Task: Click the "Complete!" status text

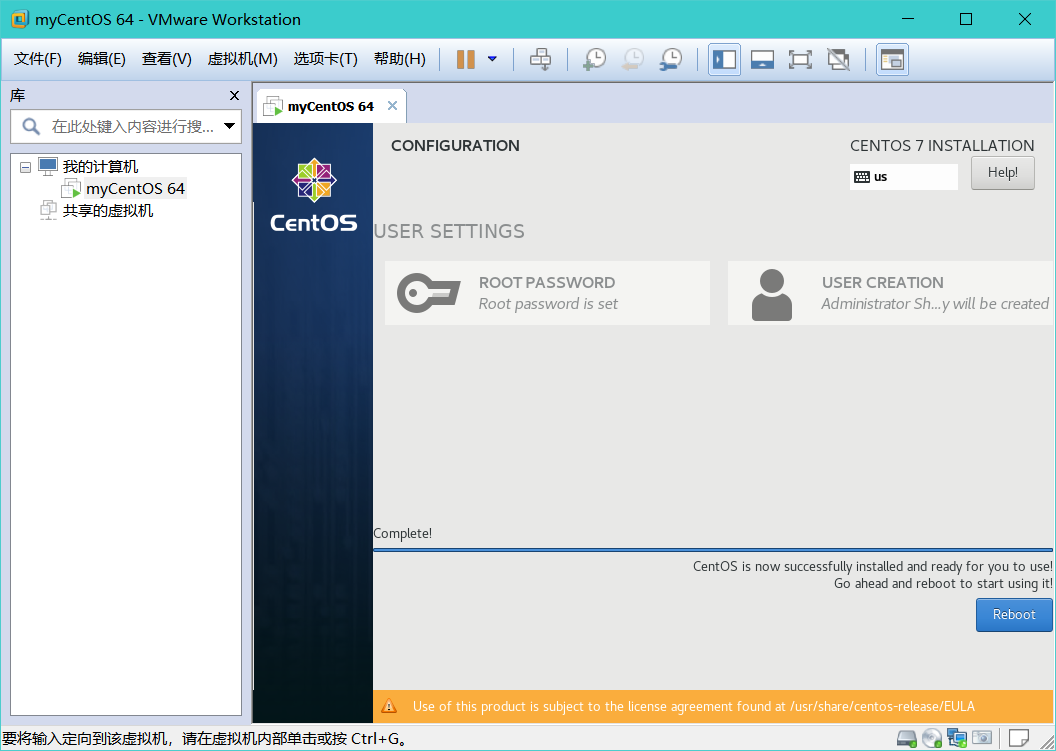Action: [x=403, y=533]
